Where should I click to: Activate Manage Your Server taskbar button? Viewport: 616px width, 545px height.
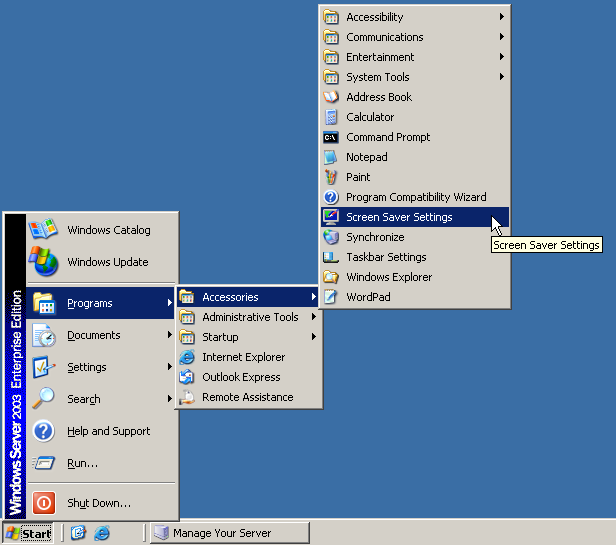(x=229, y=533)
